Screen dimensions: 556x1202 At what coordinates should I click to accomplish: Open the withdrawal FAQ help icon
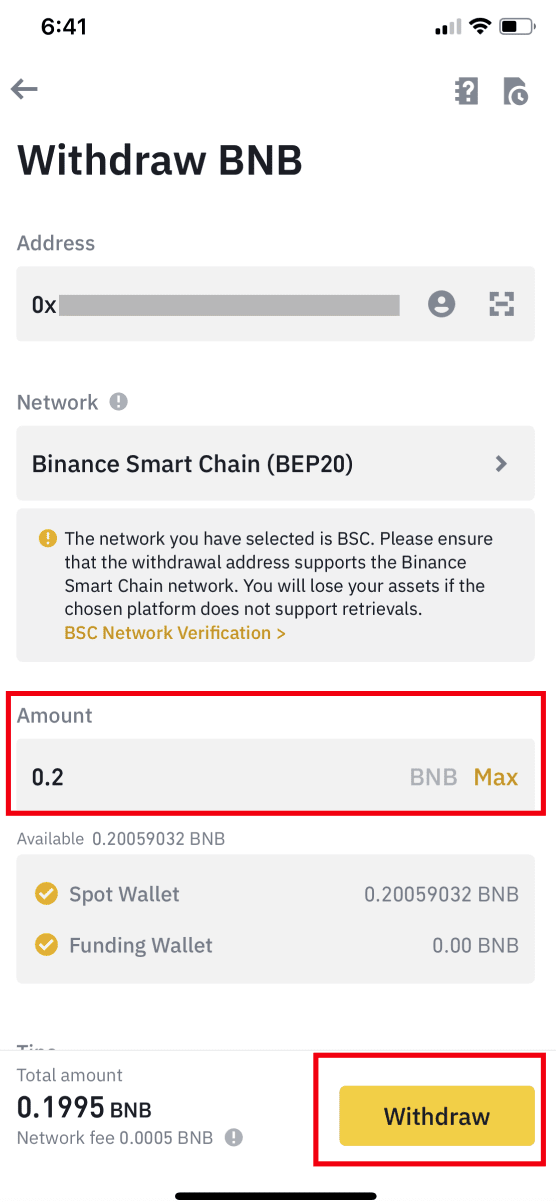click(466, 91)
